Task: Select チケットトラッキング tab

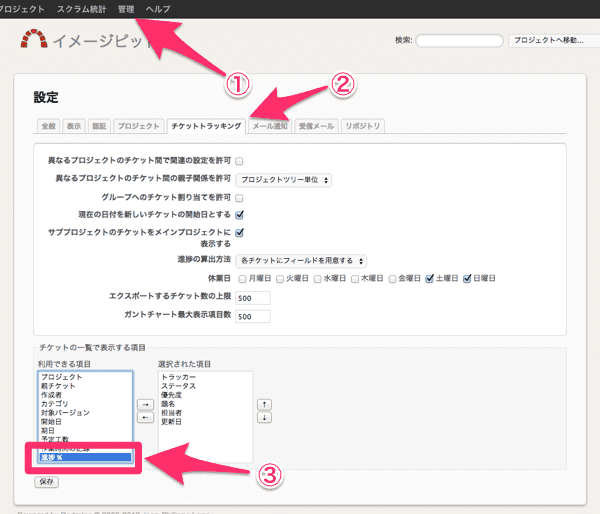Action: [x=206, y=126]
